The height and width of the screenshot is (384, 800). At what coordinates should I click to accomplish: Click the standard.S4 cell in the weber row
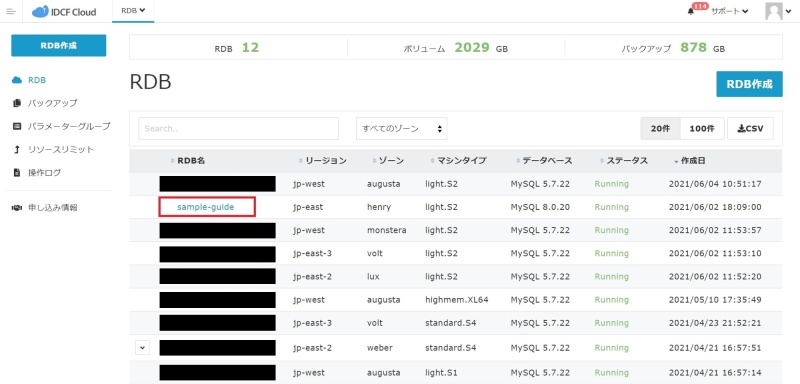(x=451, y=348)
